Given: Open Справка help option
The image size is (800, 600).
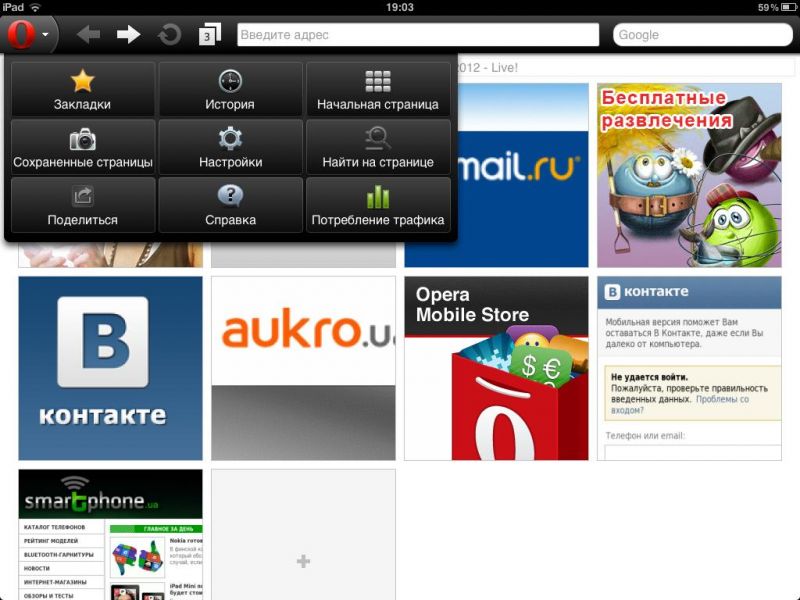Looking at the screenshot, I should click(230, 205).
